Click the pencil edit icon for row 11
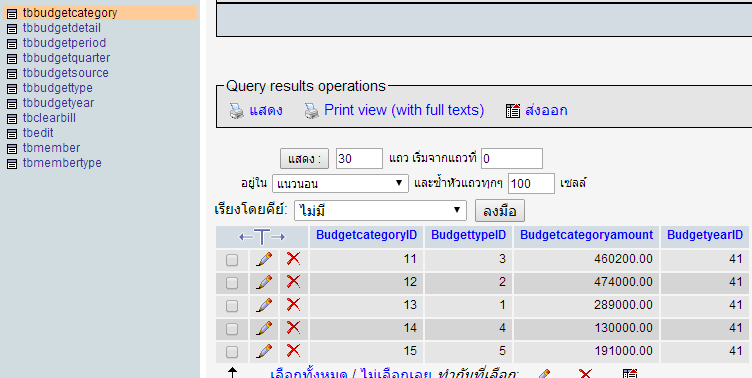 [x=264, y=259]
